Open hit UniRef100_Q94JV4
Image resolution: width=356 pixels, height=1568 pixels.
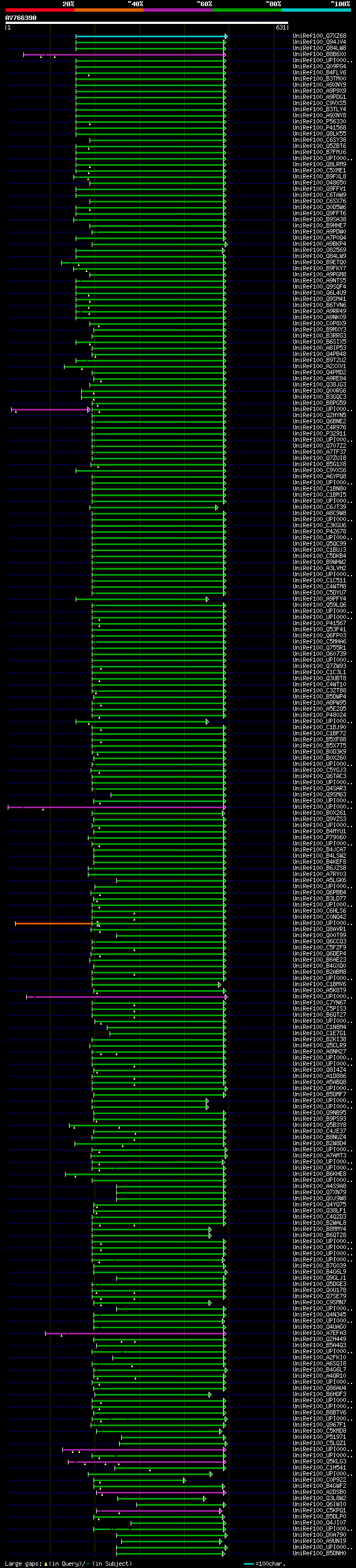pyautogui.click(x=319, y=43)
